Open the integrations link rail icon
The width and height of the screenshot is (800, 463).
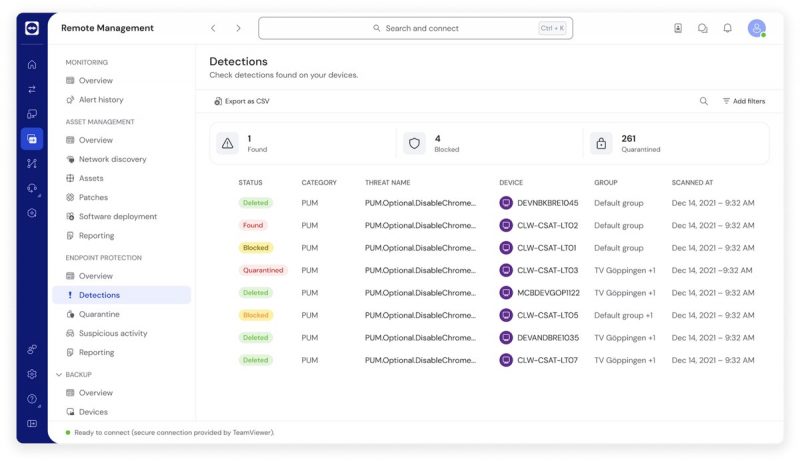pyautogui.click(x=32, y=349)
